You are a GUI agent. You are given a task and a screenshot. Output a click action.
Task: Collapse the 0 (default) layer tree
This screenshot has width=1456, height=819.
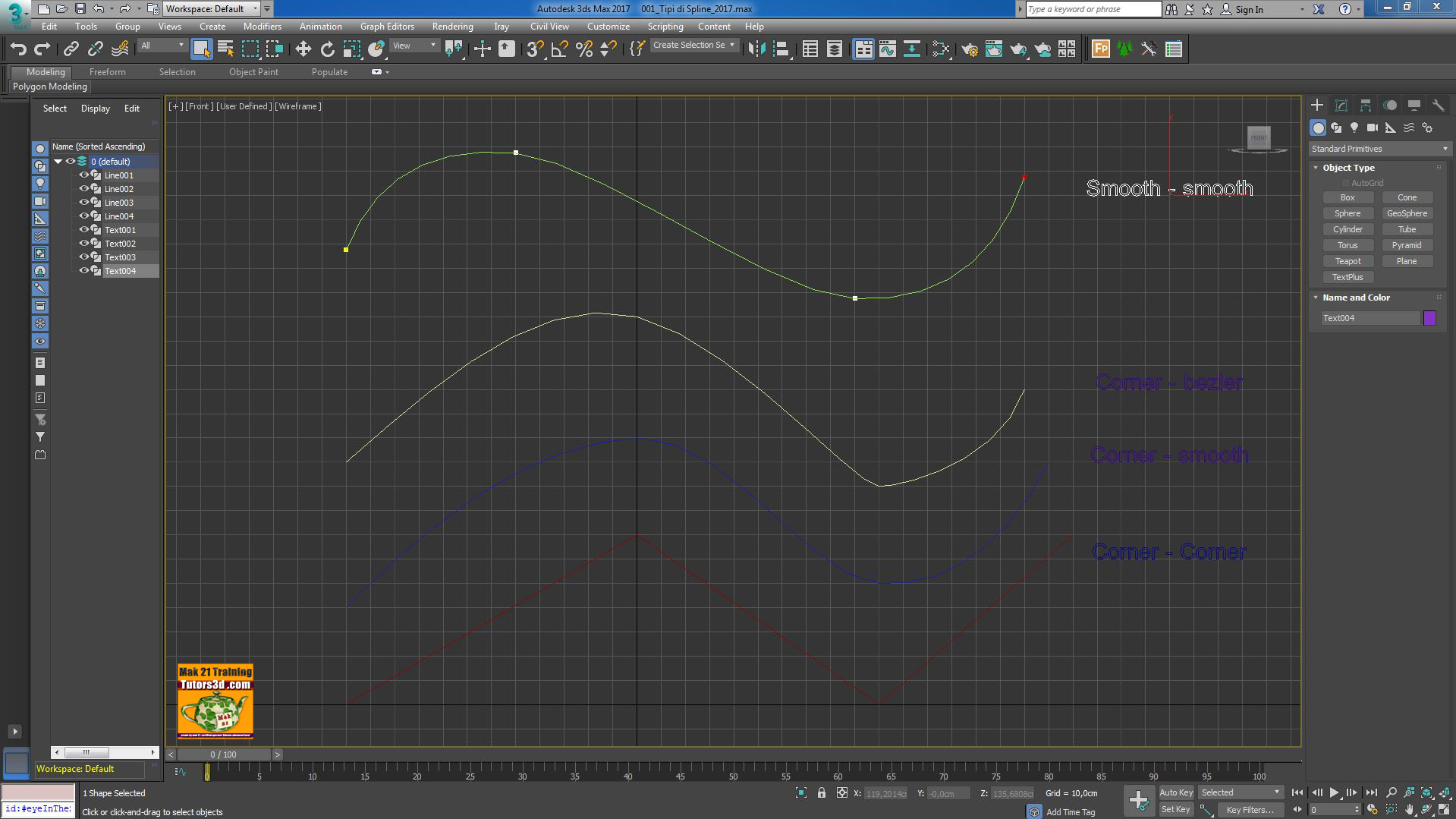58,161
